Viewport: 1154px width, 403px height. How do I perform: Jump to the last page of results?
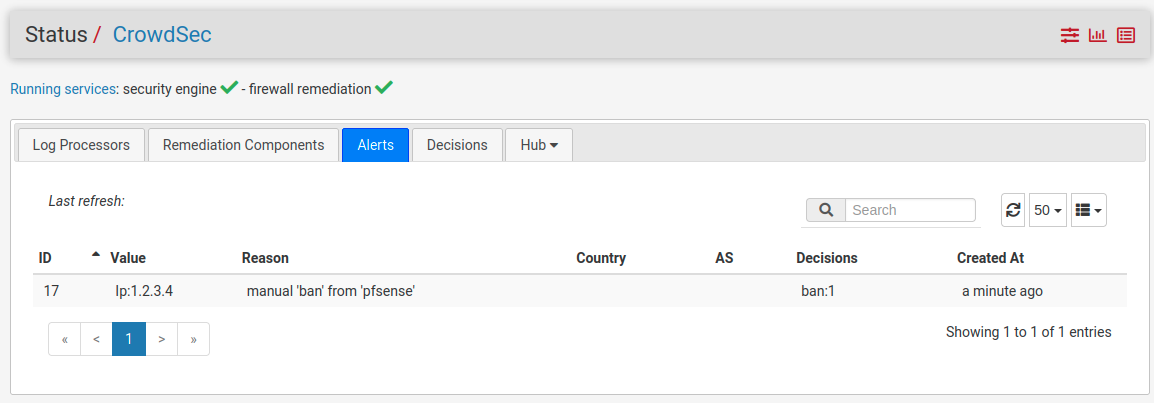(193, 339)
